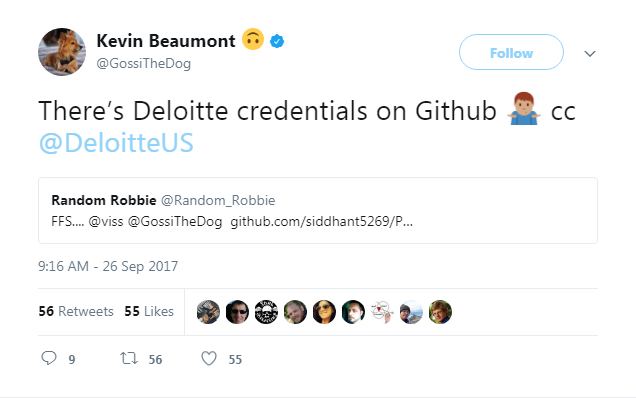Image resolution: width=636 pixels, height=398 pixels.
Task: Follow Kevin Beaumont
Action: tap(511, 52)
